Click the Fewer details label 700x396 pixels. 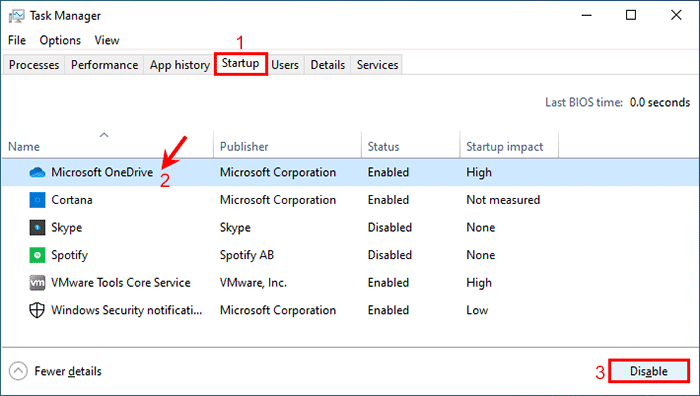[68, 371]
